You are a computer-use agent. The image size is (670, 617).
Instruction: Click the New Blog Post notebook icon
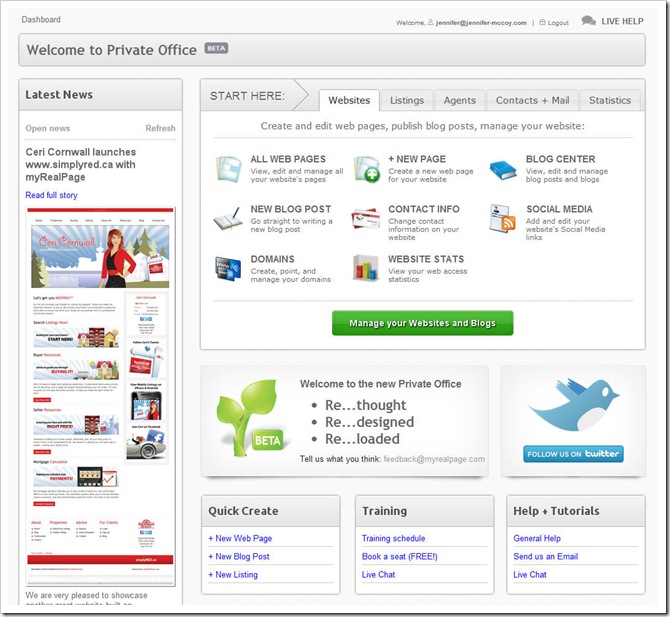click(228, 219)
